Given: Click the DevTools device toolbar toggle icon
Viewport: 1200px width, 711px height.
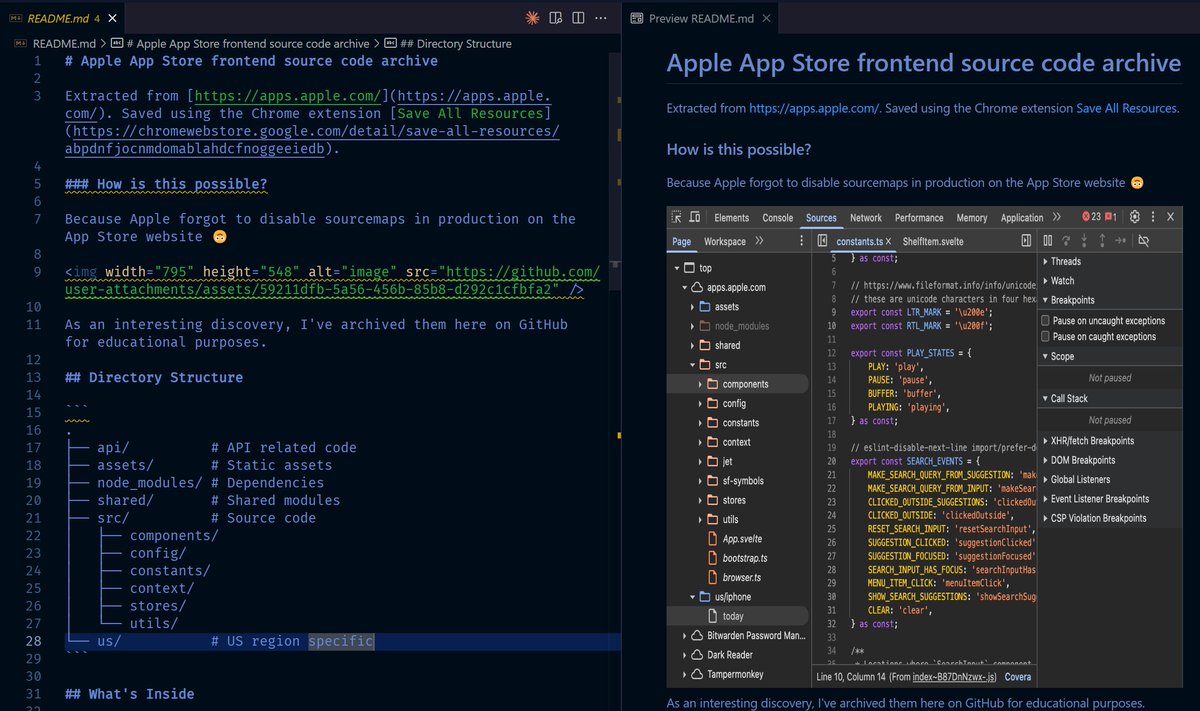Looking at the screenshot, I should point(696,217).
